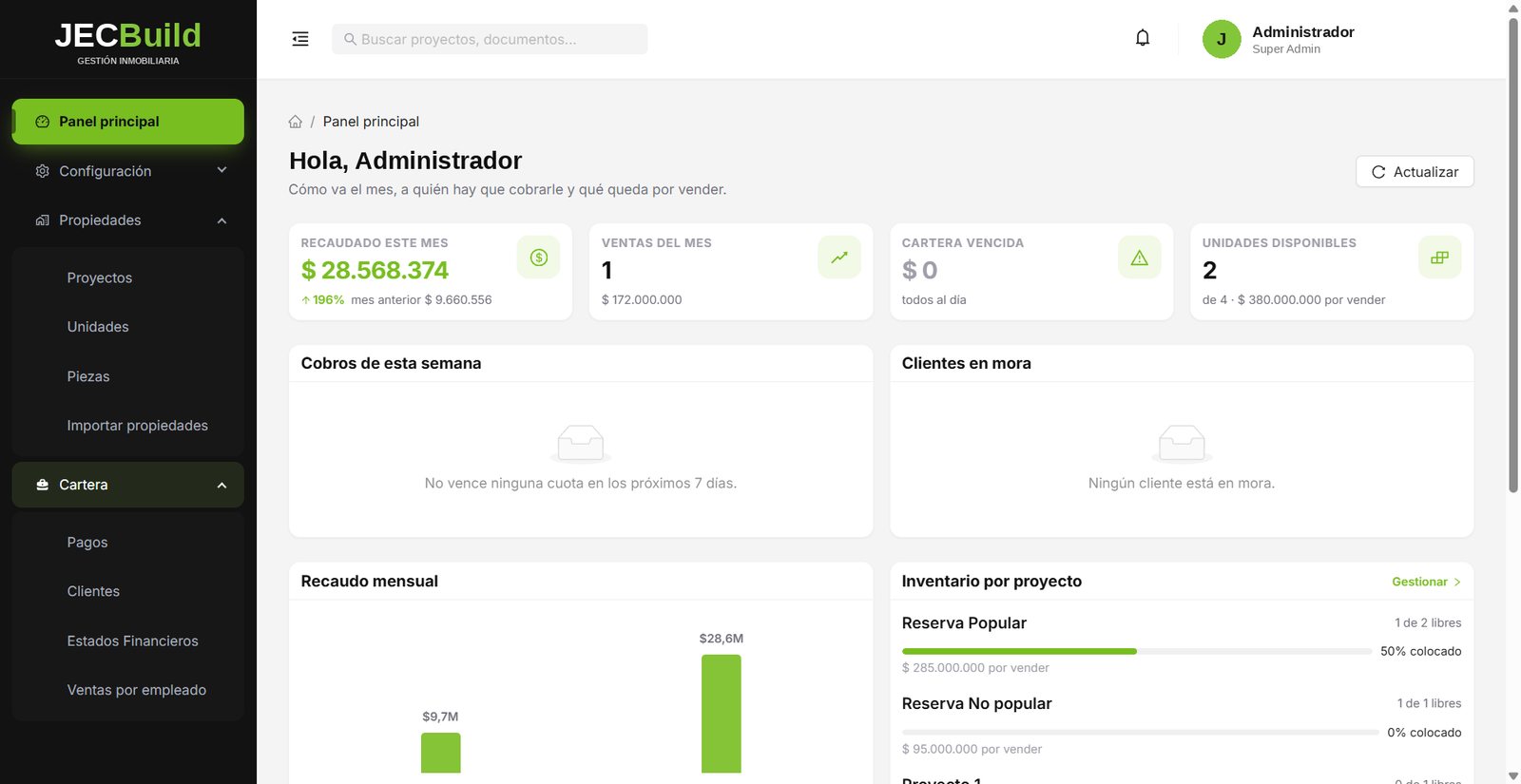Viewport: 1521px width, 784px height.
Task: Click the 196% growth indicator
Action: click(323, 299)
